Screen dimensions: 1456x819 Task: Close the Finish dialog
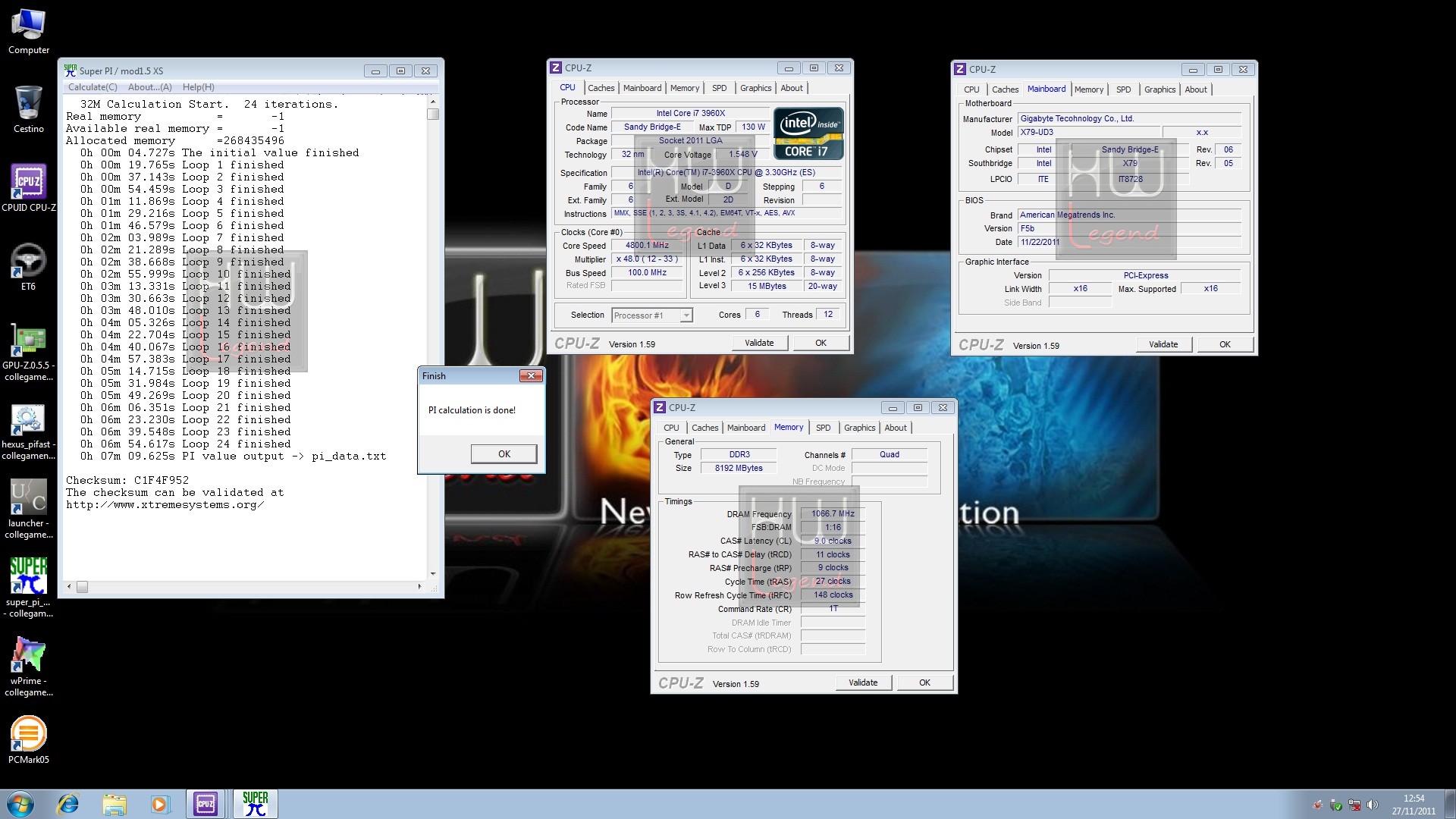click(x=531, y=375)
